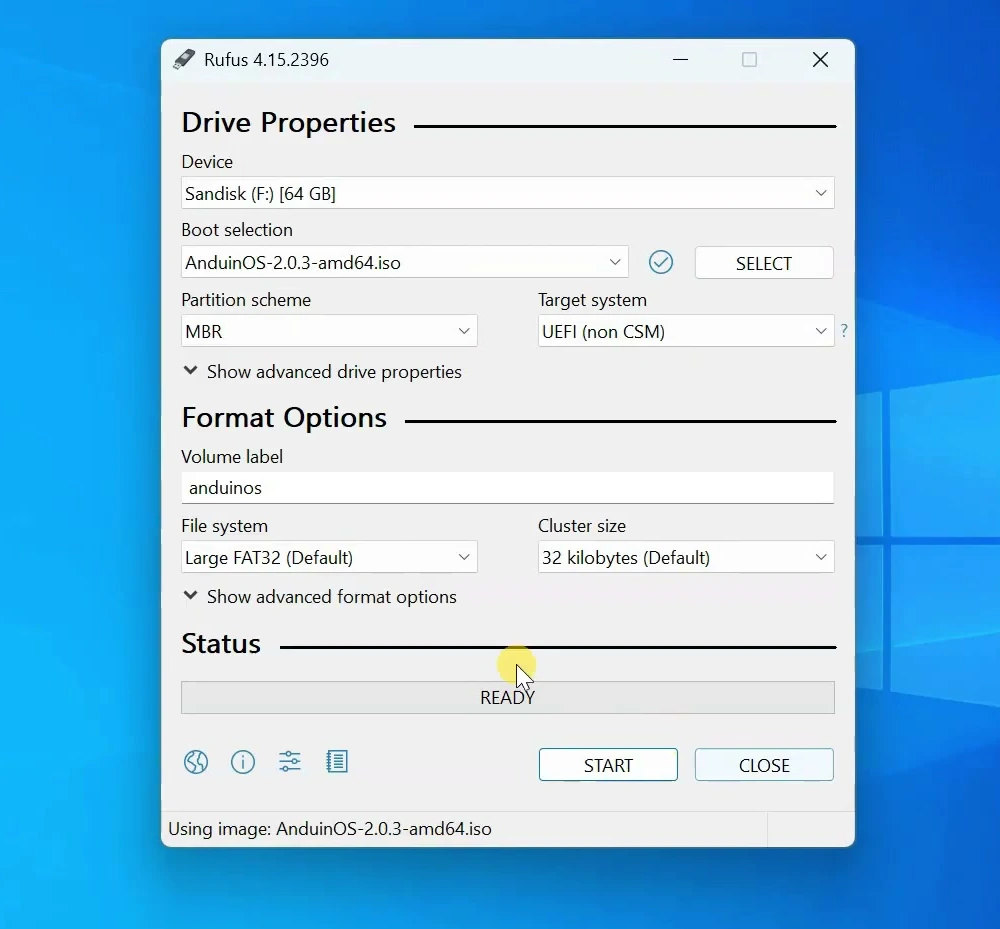The width and height of the screenshot is (1000, 929).
Task: Show the log list icon
Action: 337,761
